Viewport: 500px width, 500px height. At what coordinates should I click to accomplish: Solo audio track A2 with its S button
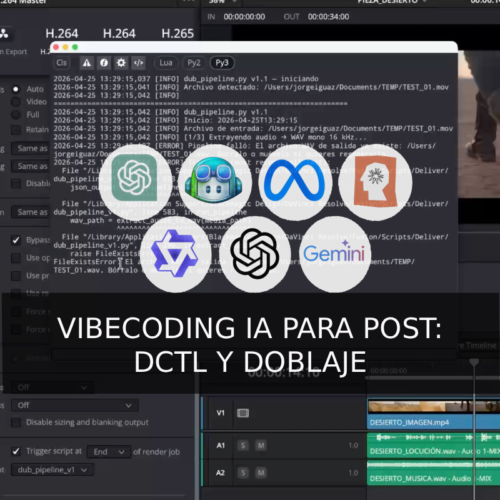point(243,473)
